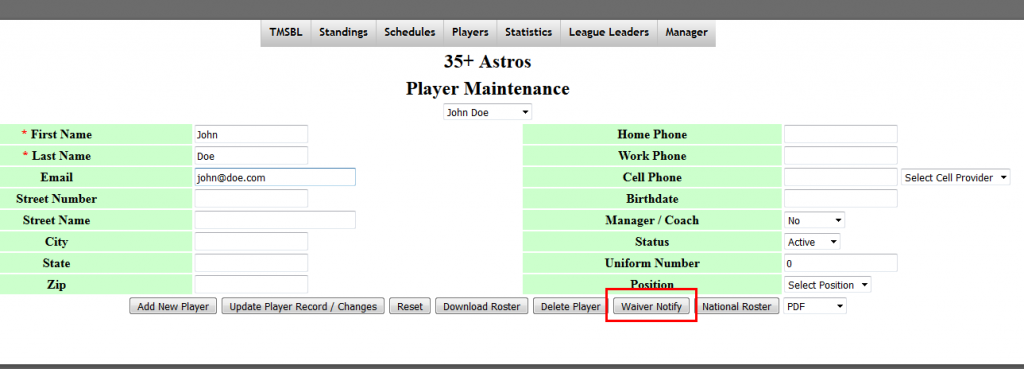This screenshot has width=1024, height=369.
Task: Open the Select Cell Provider dropdown
Action: click(x=955, y=178)
